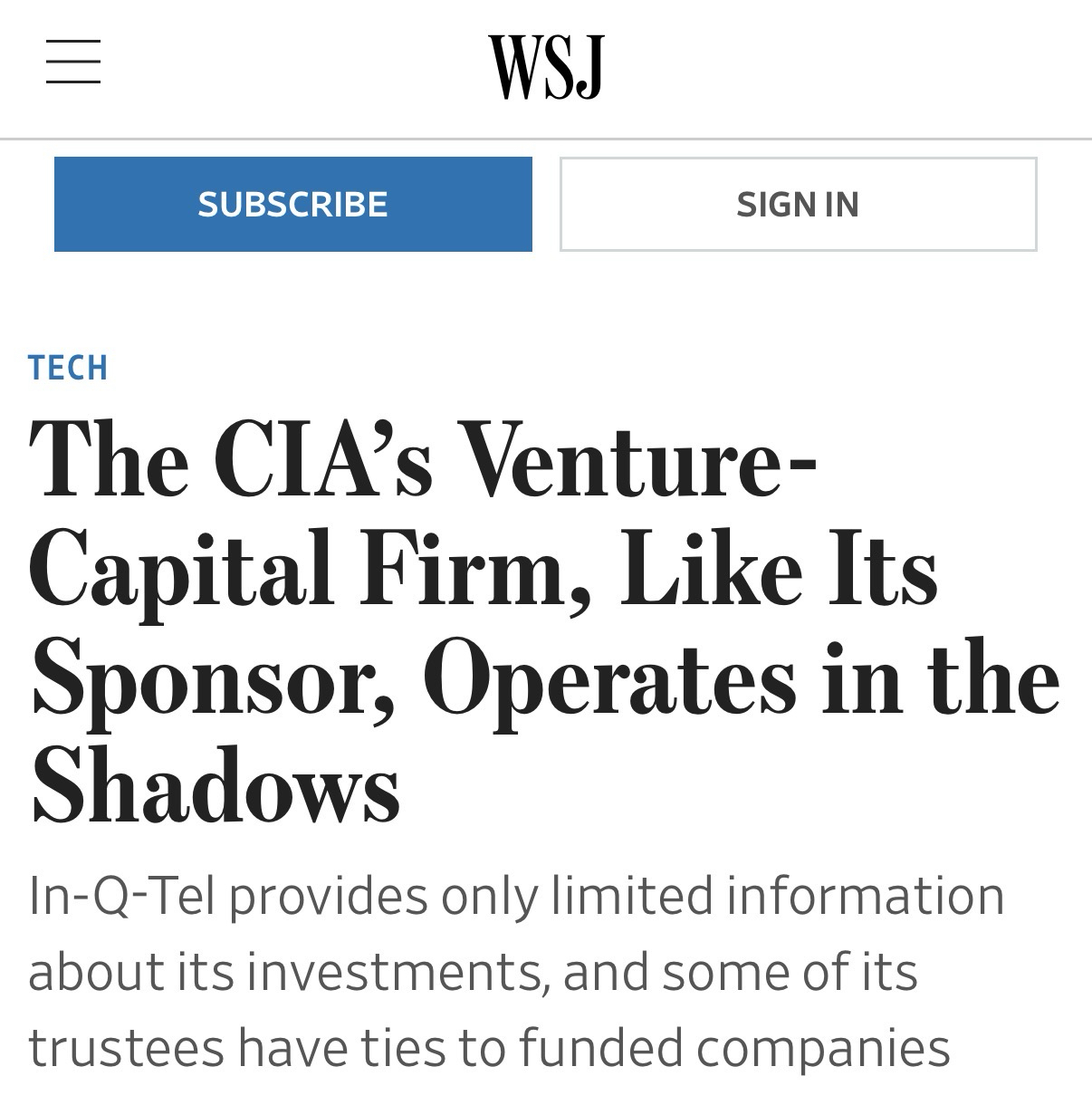This screenshot has width=1092, height=1105.
Task: Click "Like Its" in the headline
Action: (x=779, y=571)
